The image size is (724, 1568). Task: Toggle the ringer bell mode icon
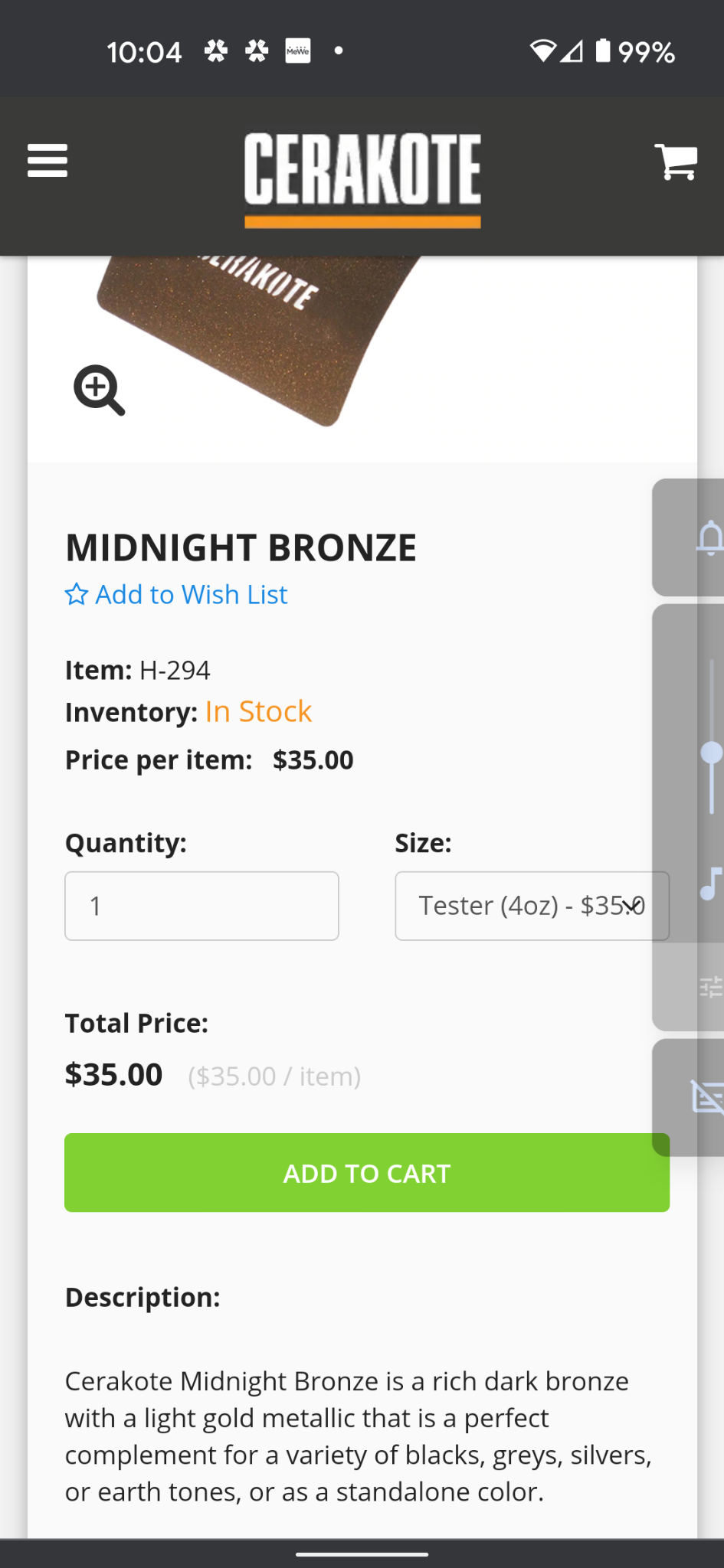point(709,537)
